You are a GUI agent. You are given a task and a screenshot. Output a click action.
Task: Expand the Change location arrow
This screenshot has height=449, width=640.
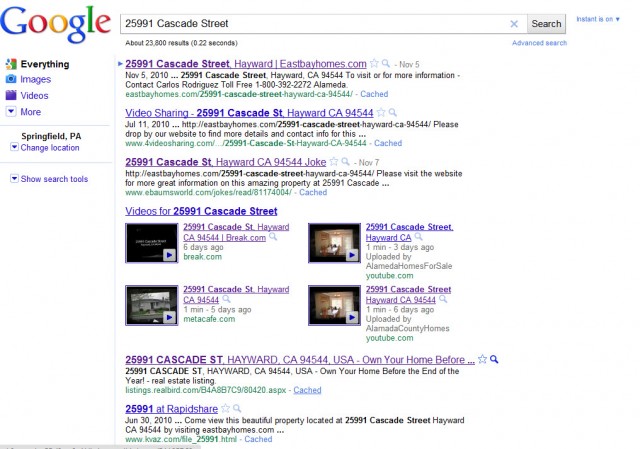tap(14, 147)
